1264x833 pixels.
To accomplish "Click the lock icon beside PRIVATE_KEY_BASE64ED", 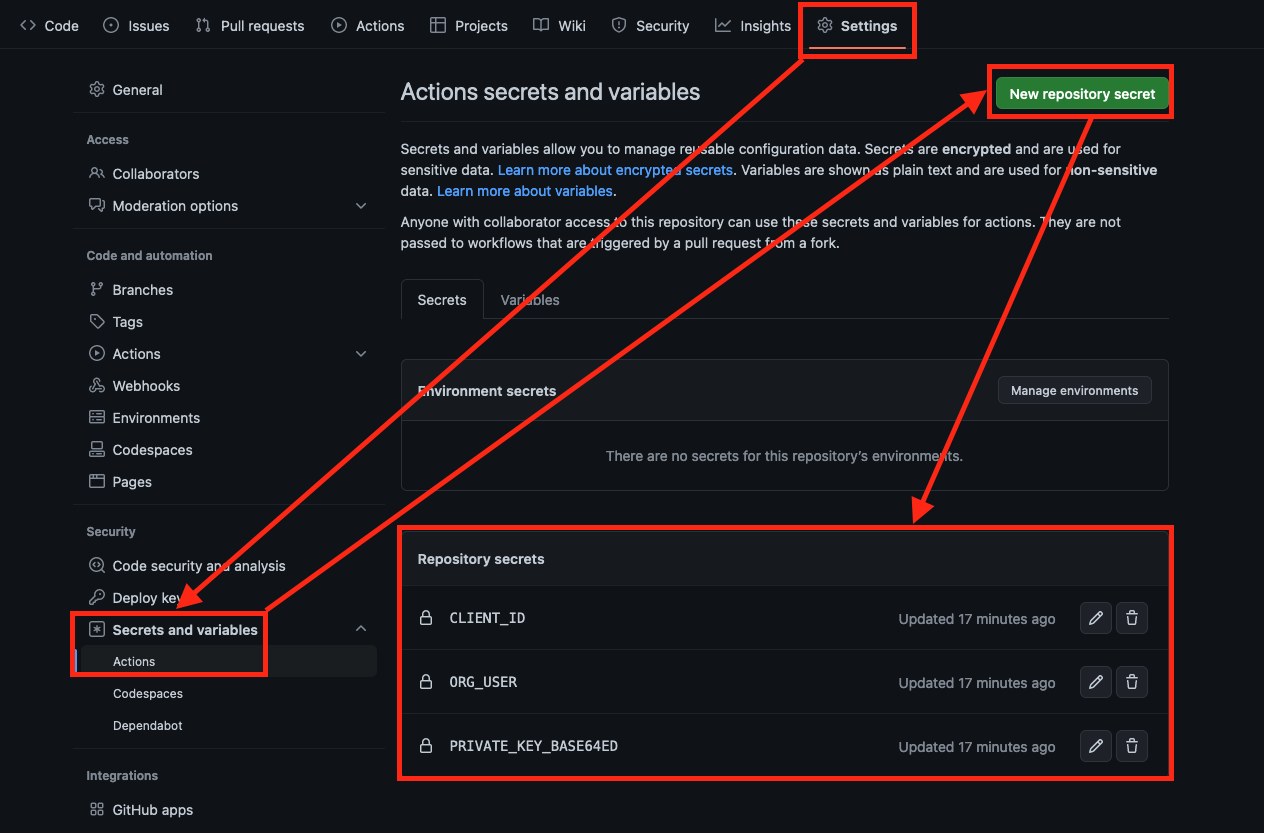I will [426, 746].
